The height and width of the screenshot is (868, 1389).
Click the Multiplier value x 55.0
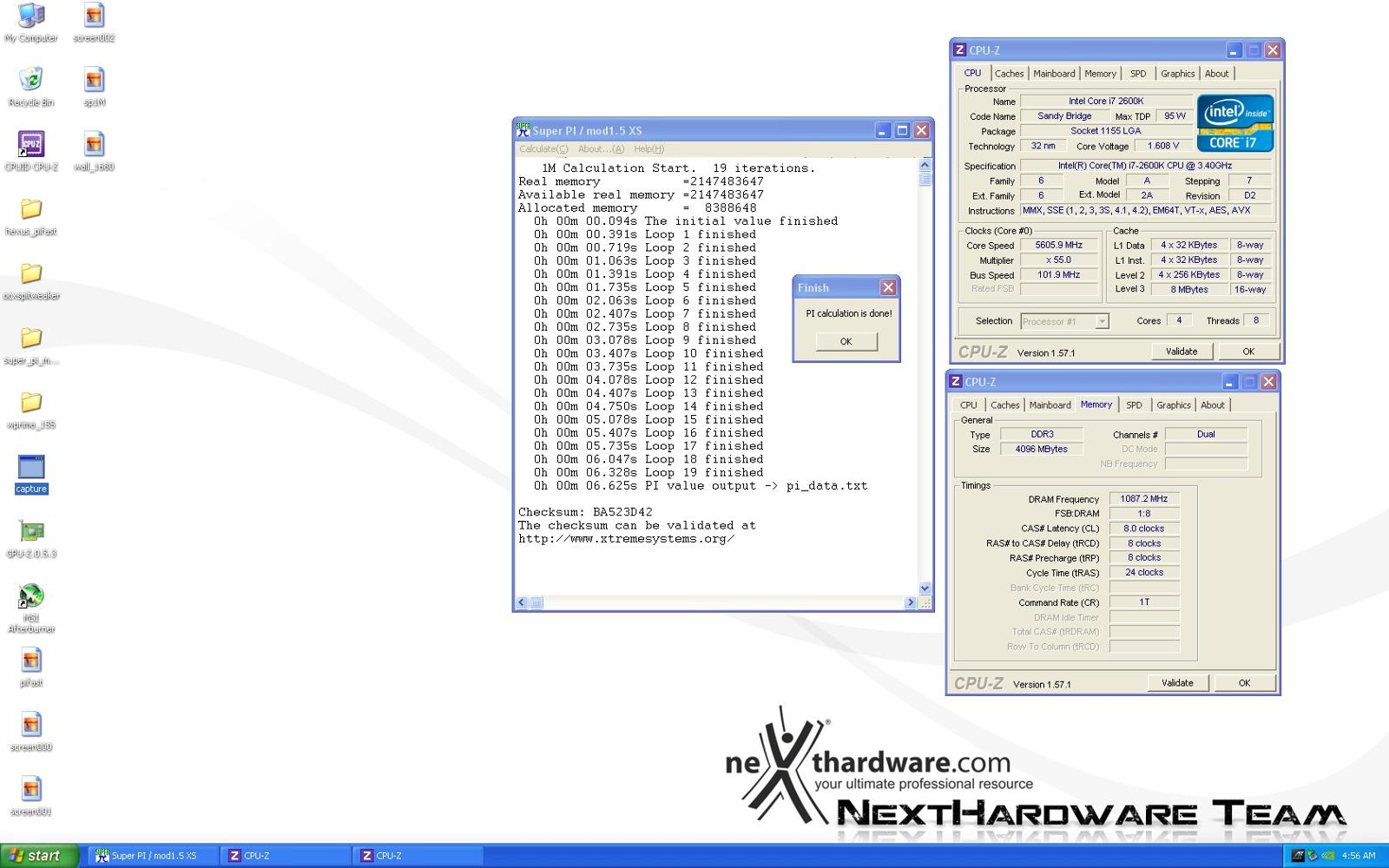click(x=1059, y=260)
